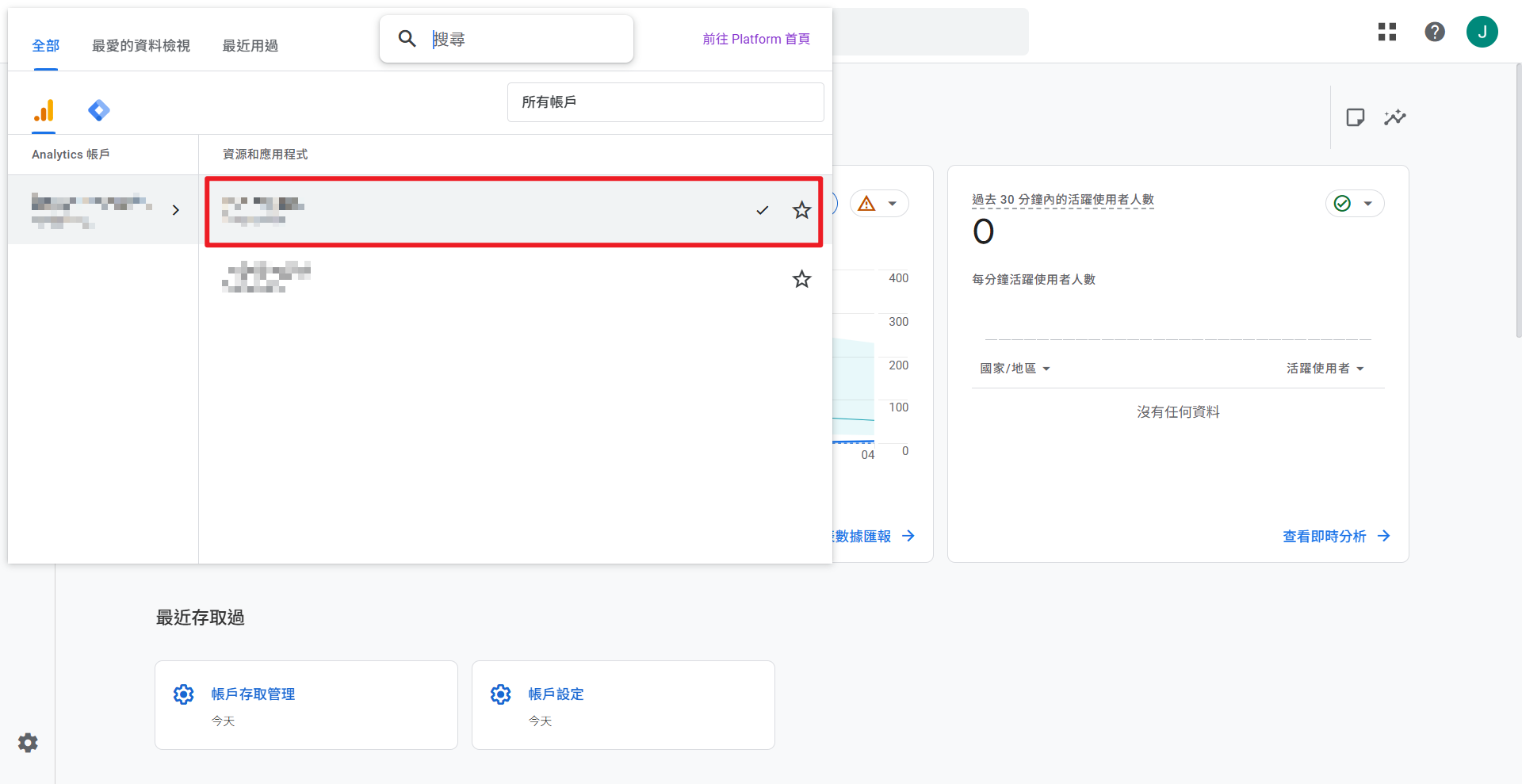Select the Google Analytics accounts icon
Viewport: 1522px width, 784px height.
tap(44, 111)
